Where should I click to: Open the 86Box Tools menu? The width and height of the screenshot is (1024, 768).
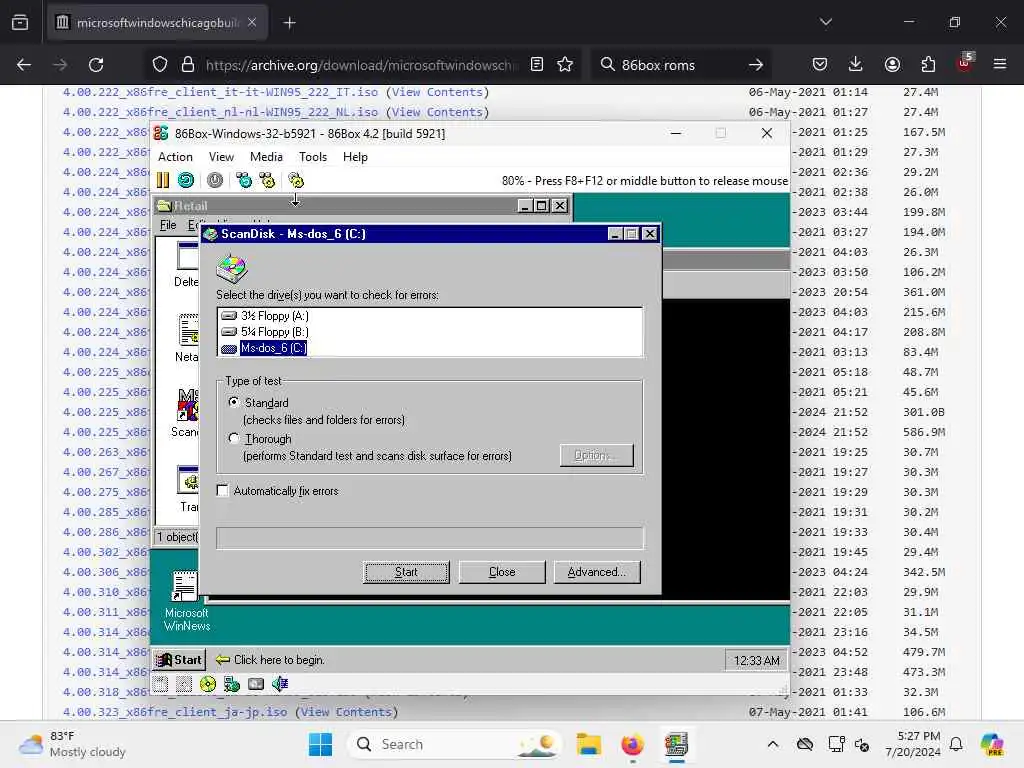pos(313,157)
